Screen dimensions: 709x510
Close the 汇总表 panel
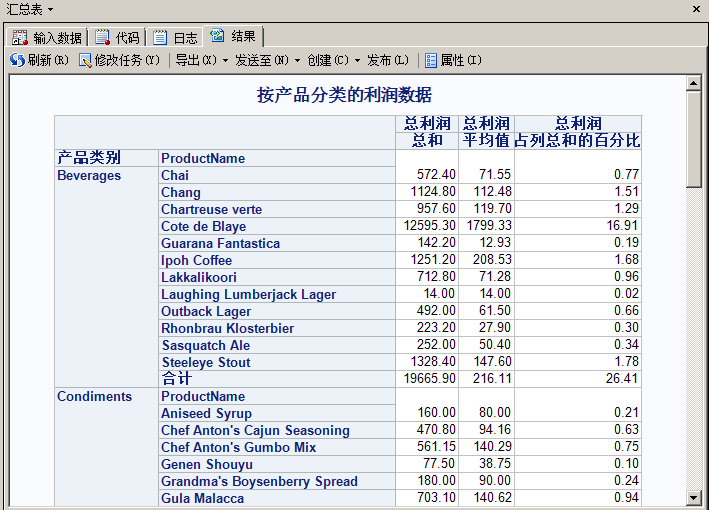pos(697,8)
